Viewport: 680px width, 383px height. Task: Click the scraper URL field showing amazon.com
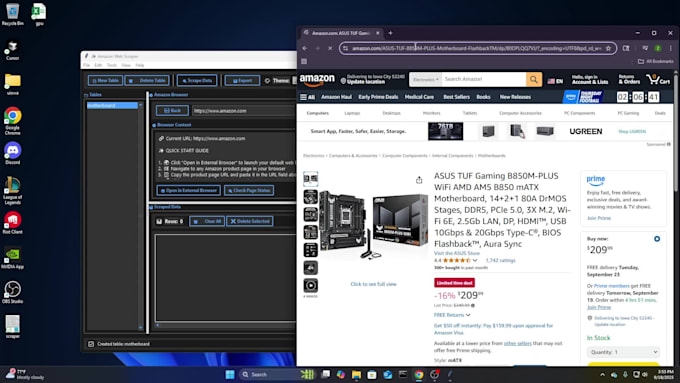(x=244, y=111)
